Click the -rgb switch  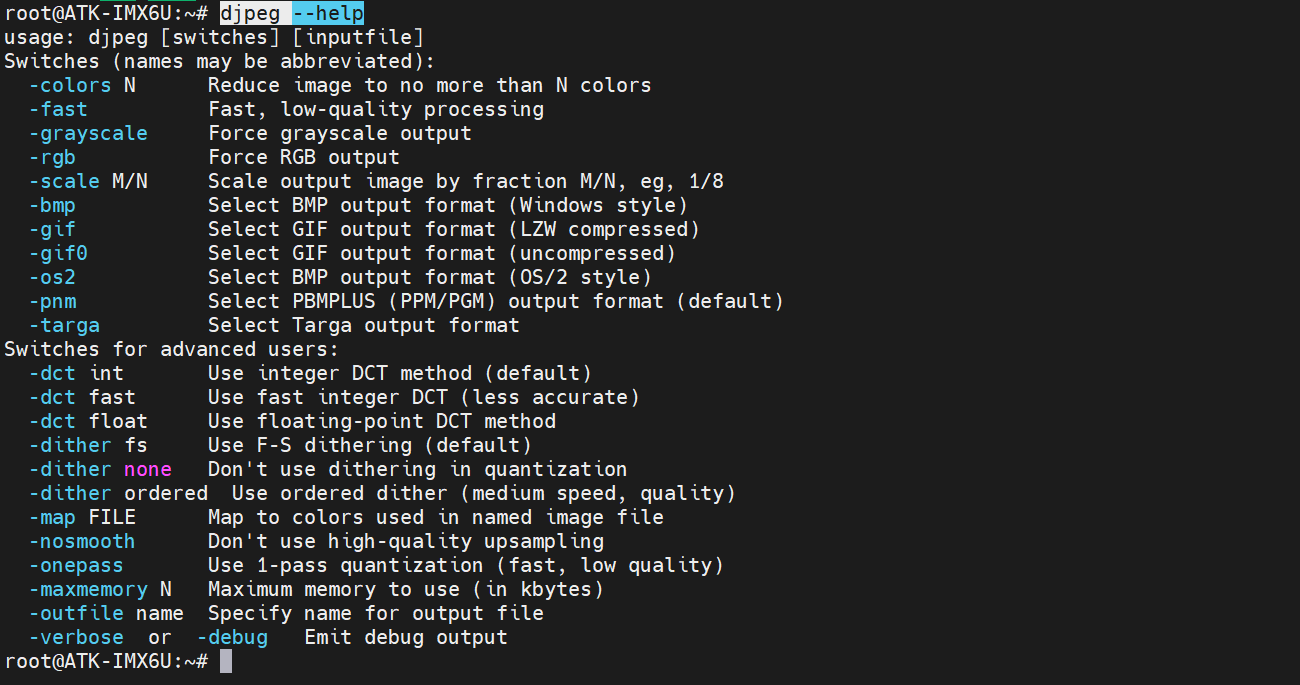(51, 157)
